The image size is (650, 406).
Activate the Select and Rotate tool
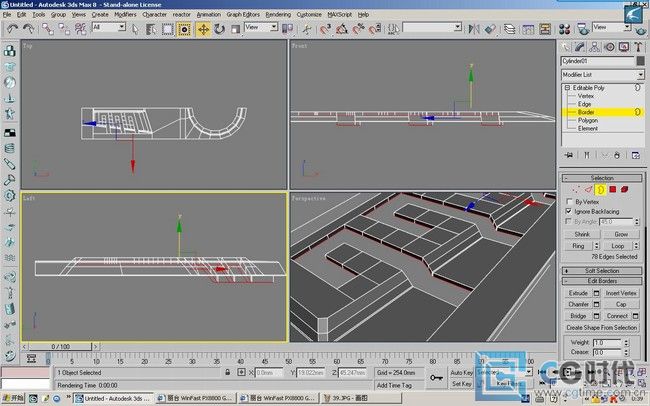coord(219,29)
